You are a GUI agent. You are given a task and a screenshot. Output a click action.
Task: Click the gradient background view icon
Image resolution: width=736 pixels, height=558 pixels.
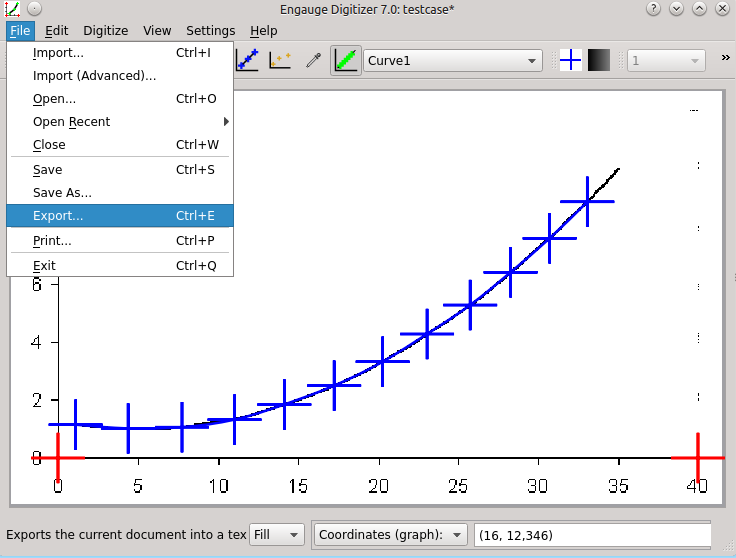(x=598, y=61)
